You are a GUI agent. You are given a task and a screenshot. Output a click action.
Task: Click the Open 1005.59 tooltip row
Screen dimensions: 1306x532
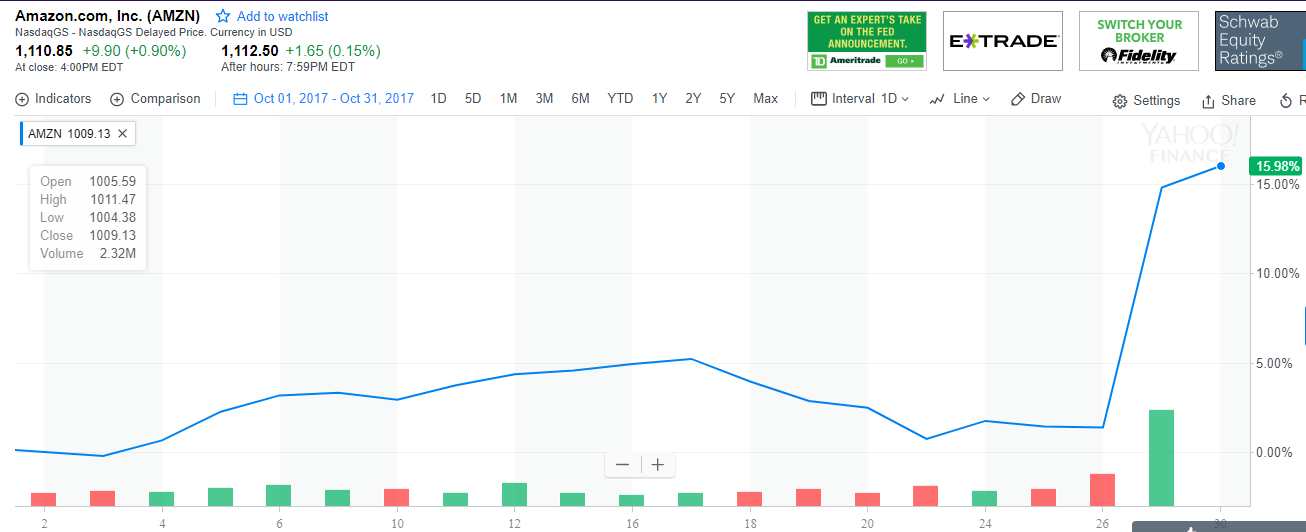tap(88, 181)
